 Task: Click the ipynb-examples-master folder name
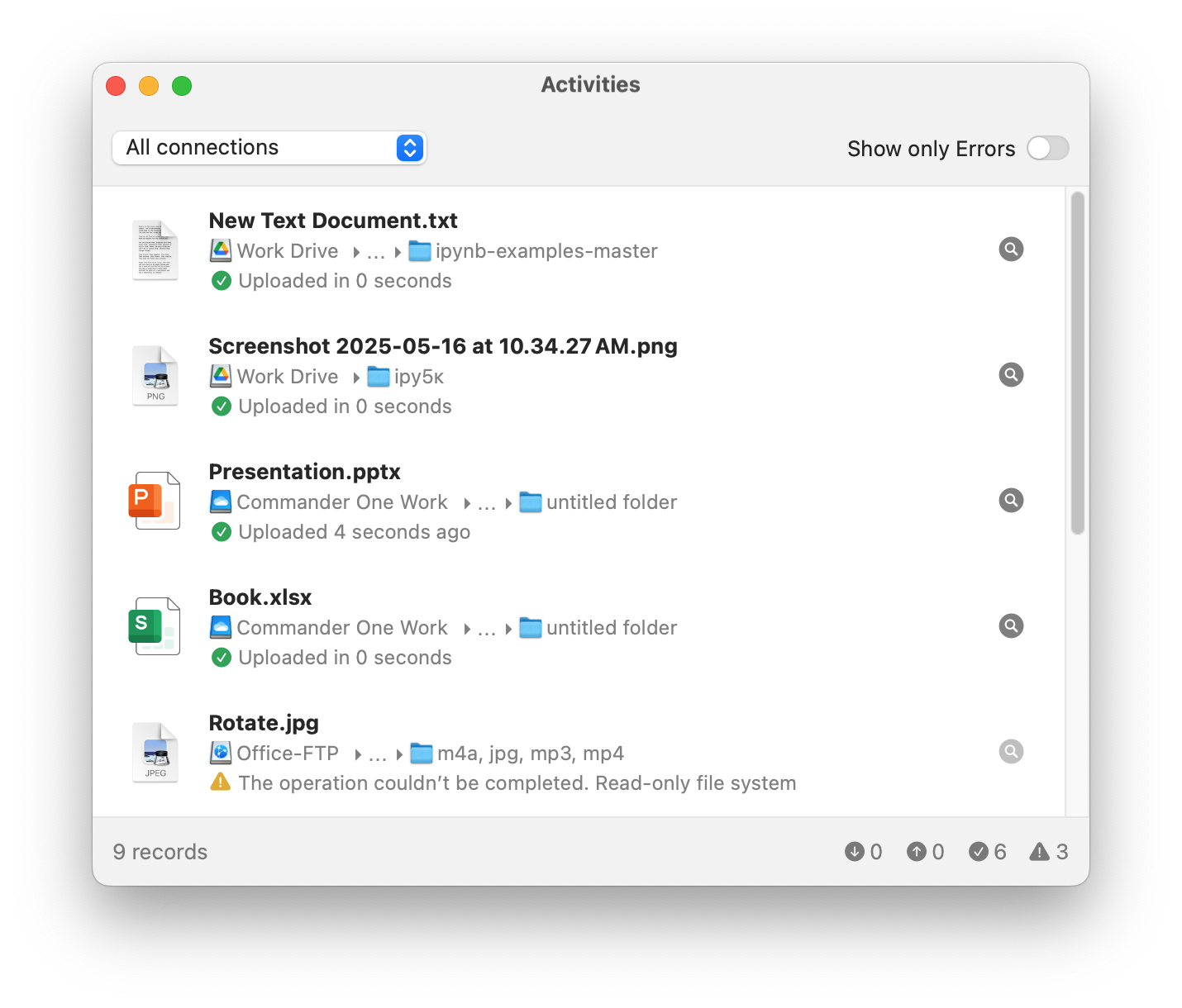546,251
